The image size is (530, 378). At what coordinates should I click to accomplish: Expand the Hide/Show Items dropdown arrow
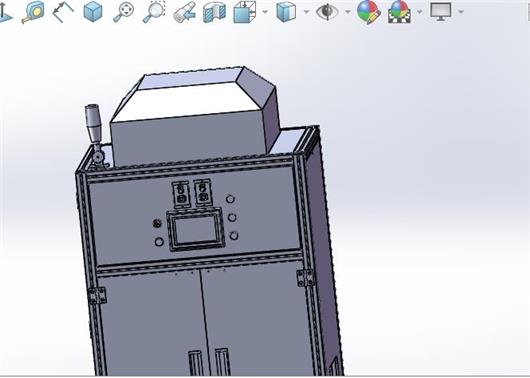[x=348, y=12]
